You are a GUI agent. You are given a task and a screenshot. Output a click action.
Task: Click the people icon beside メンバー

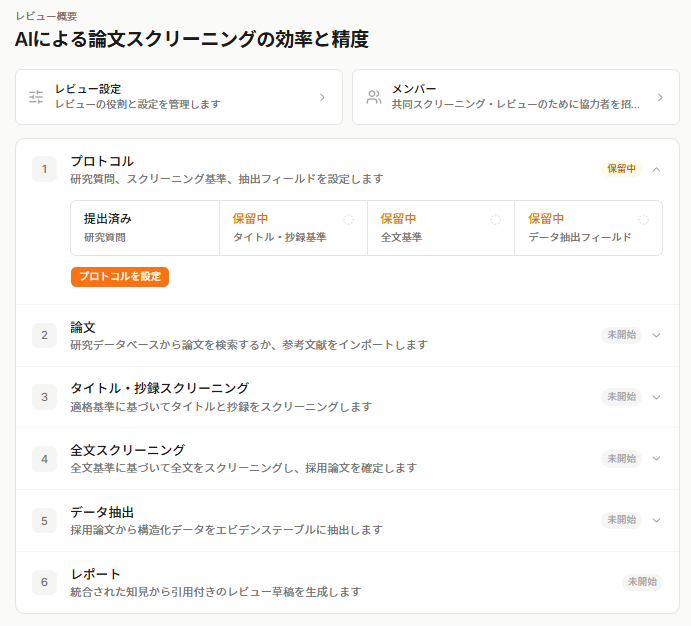click(x=374, y=97)
